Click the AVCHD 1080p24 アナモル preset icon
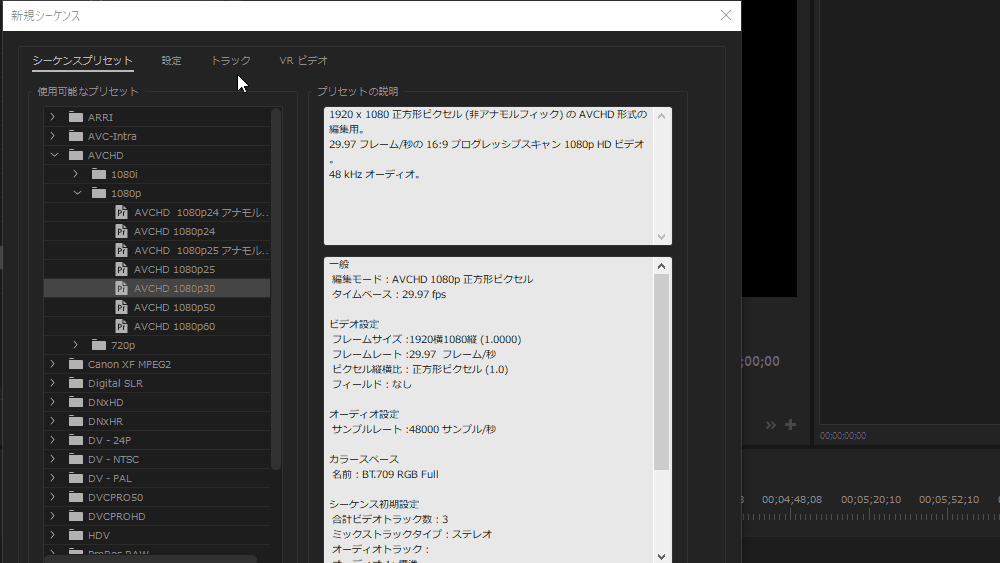Image resolution: width=1000 pixels, height=563 pixels. click(121, 212)
